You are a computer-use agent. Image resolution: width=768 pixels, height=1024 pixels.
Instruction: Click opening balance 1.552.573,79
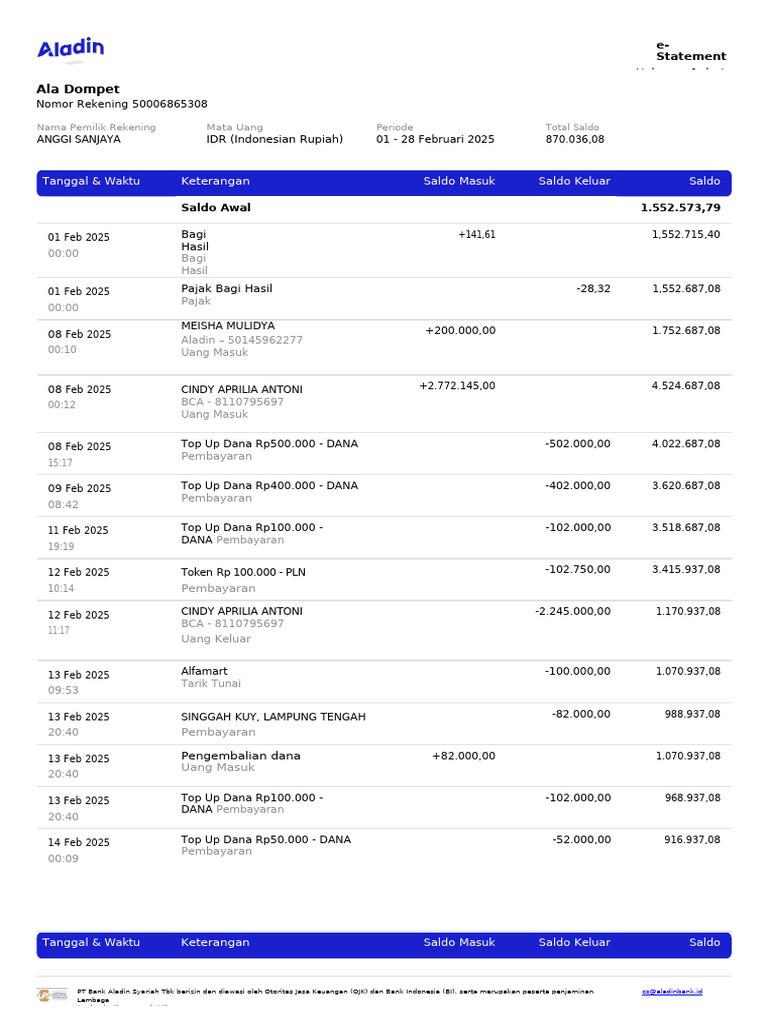(680, 208)
